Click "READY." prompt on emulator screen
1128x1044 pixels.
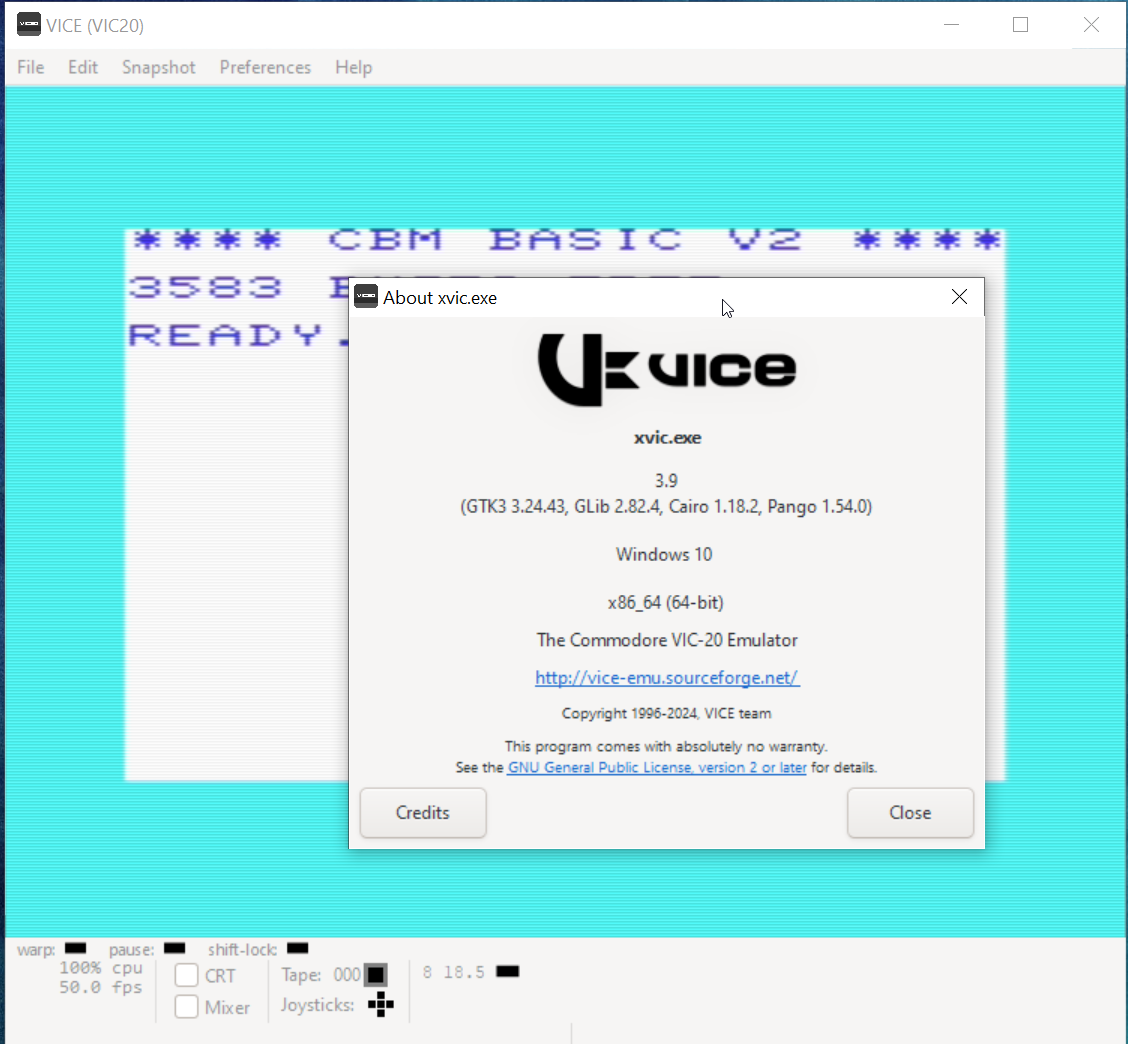pyautogui.click(x=237, y=335)
